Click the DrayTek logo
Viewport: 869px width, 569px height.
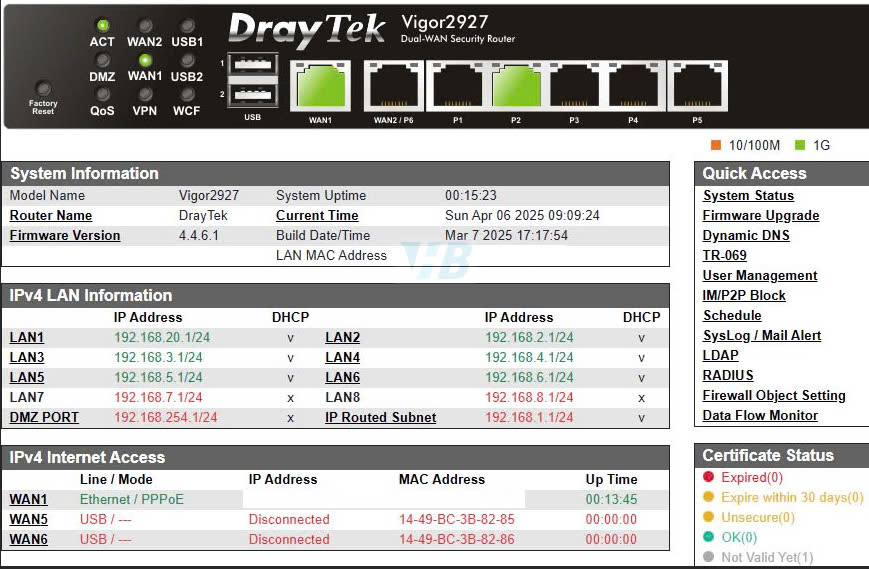306,30
